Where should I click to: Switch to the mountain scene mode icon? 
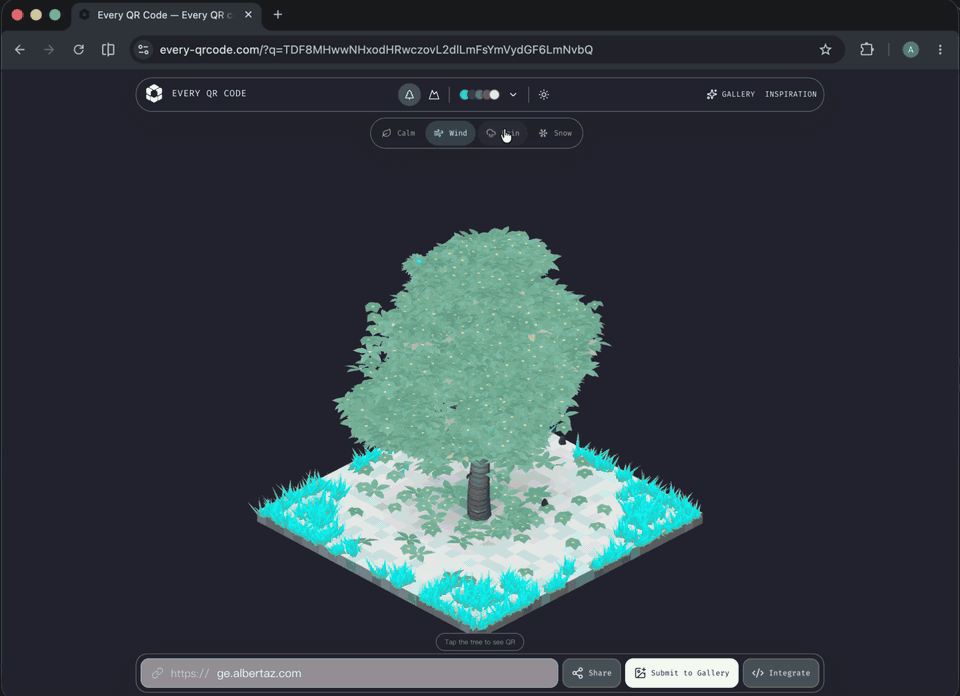click(x=434, y=94)
